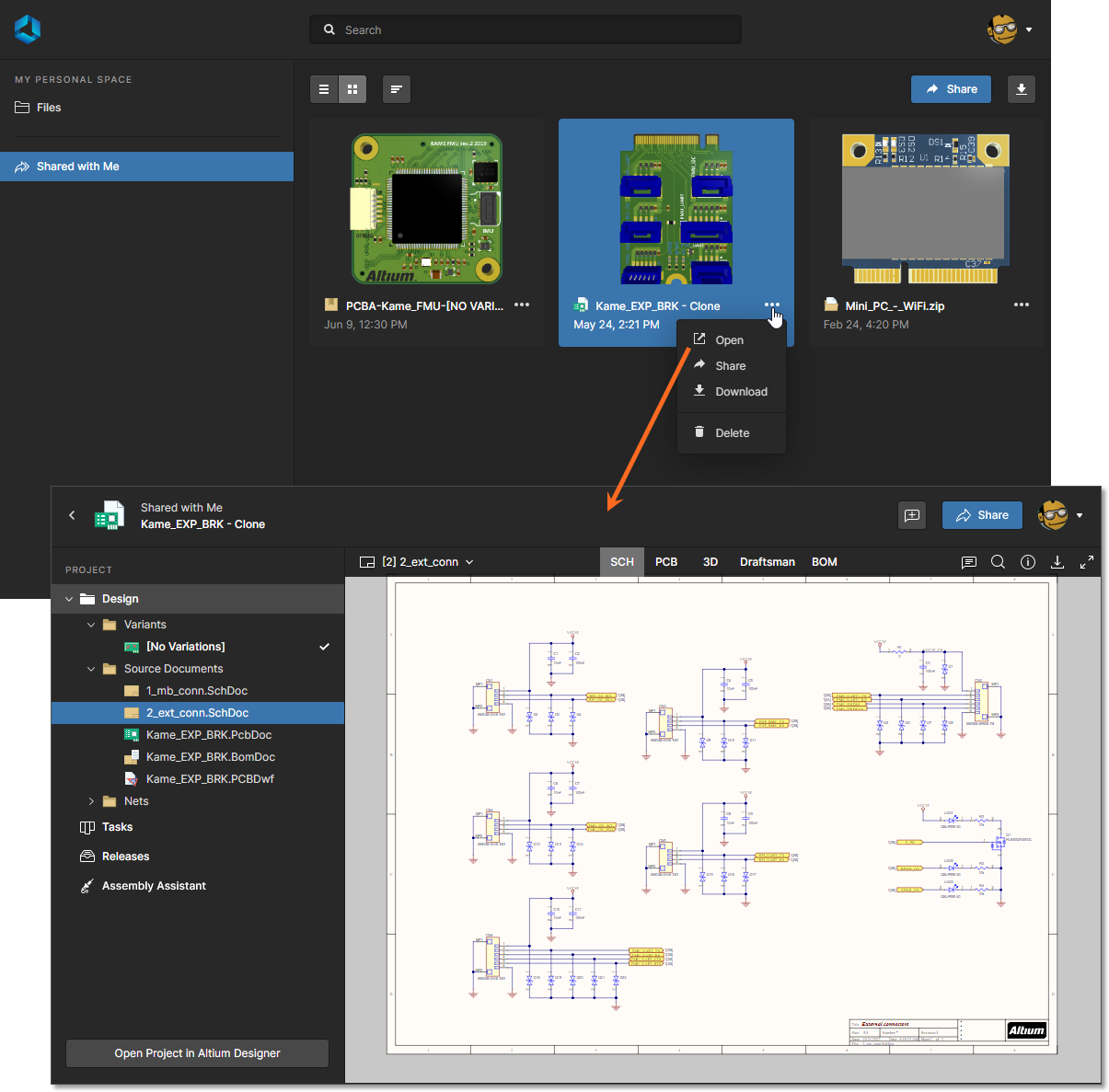The height and width of the screenshot is (1092, 1109).
Task: Select the Mini_PC_-_WiFi.zip thumbnail
Action: [925, 209]
